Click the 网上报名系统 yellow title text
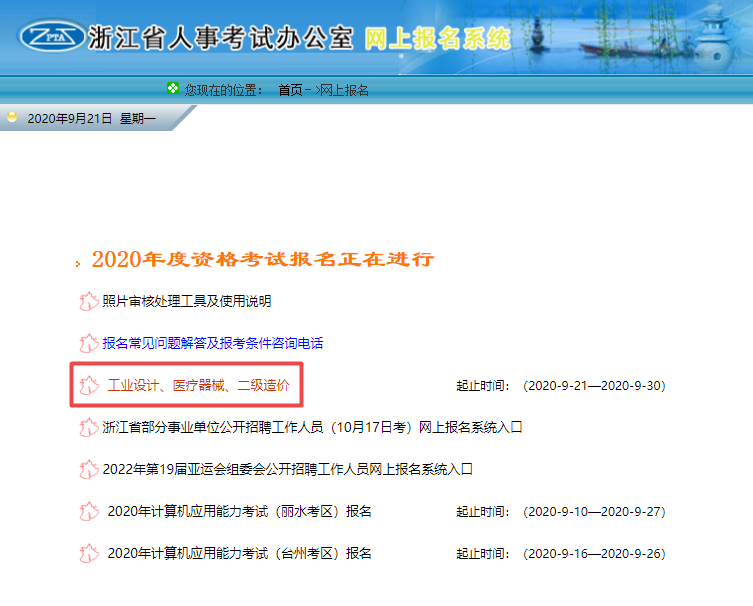This screenshot has height=606, width=753. point(437,38)
